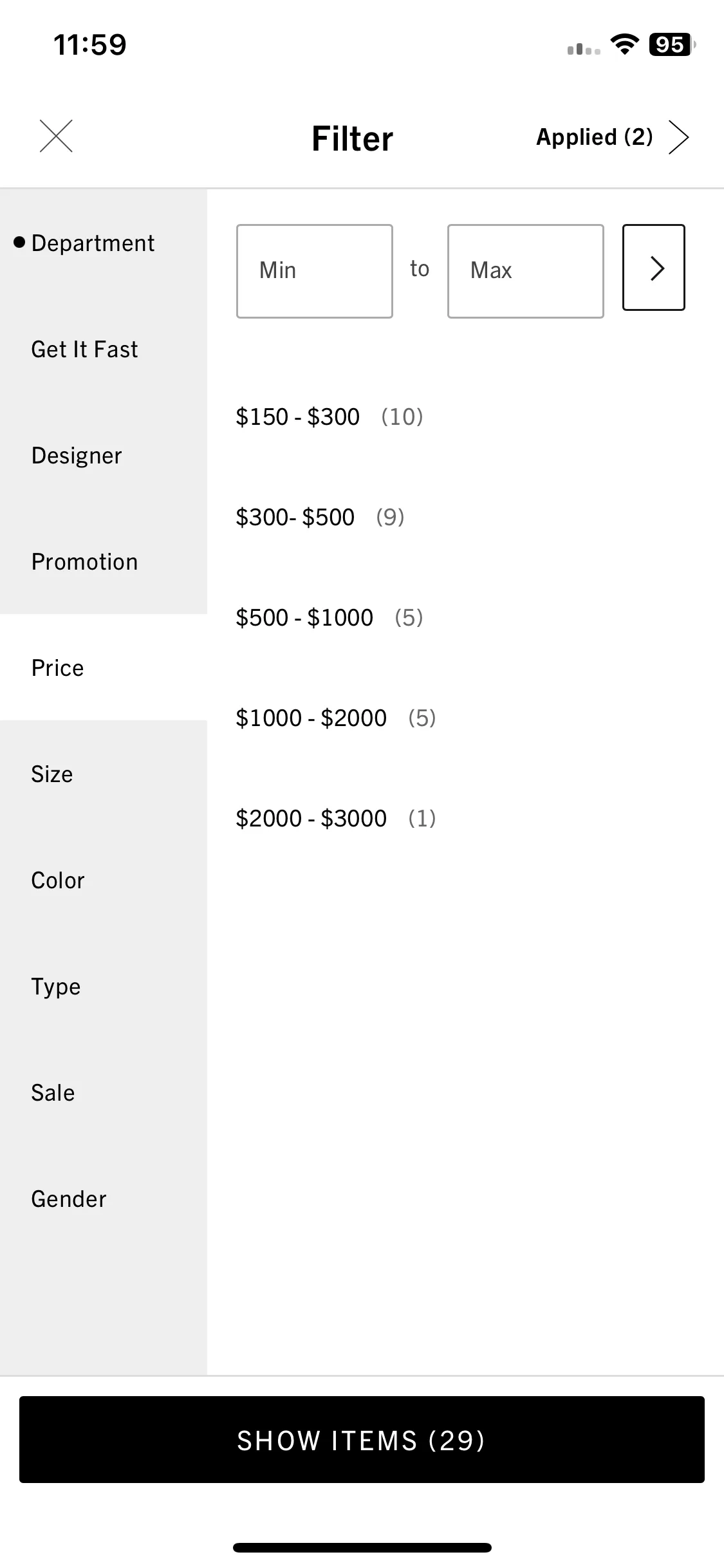The image size is (724, 1568).
Task: Open the Color filter category
Action: click(104, 881)
